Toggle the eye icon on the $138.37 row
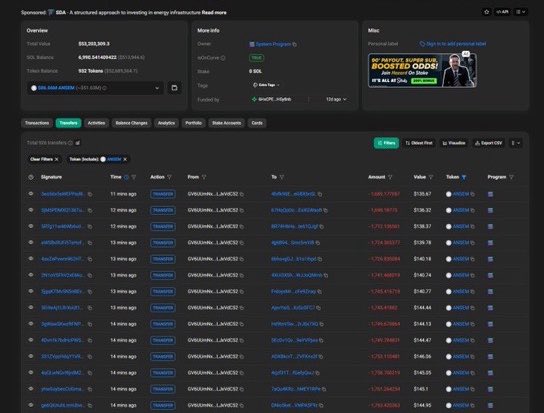This screenshot has height=413, width=544. 31,226
